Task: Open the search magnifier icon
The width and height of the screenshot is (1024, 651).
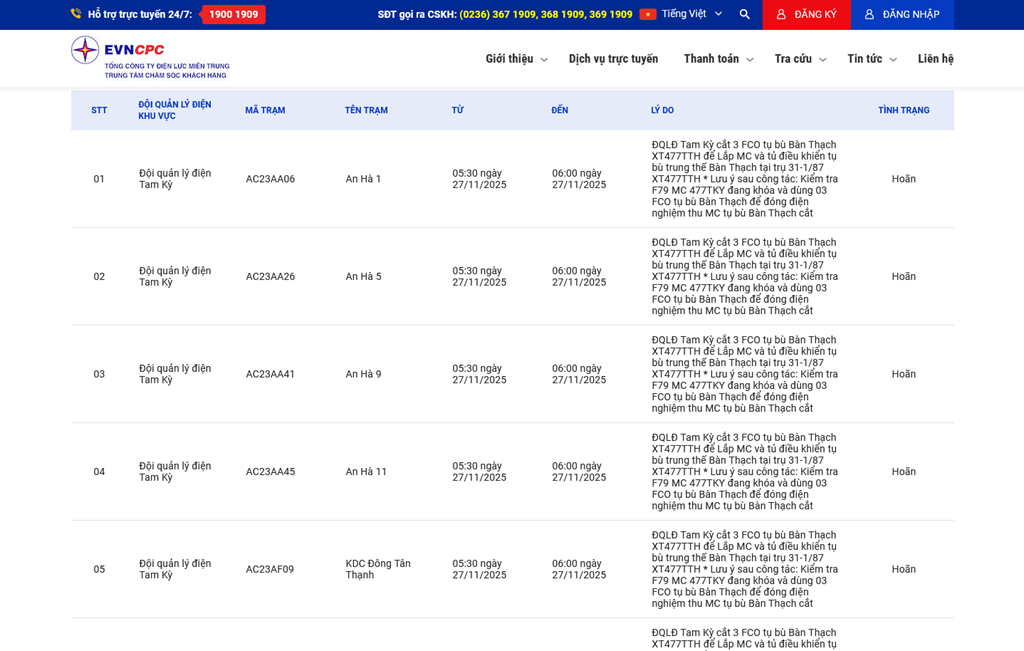Action: click(744, 14)
